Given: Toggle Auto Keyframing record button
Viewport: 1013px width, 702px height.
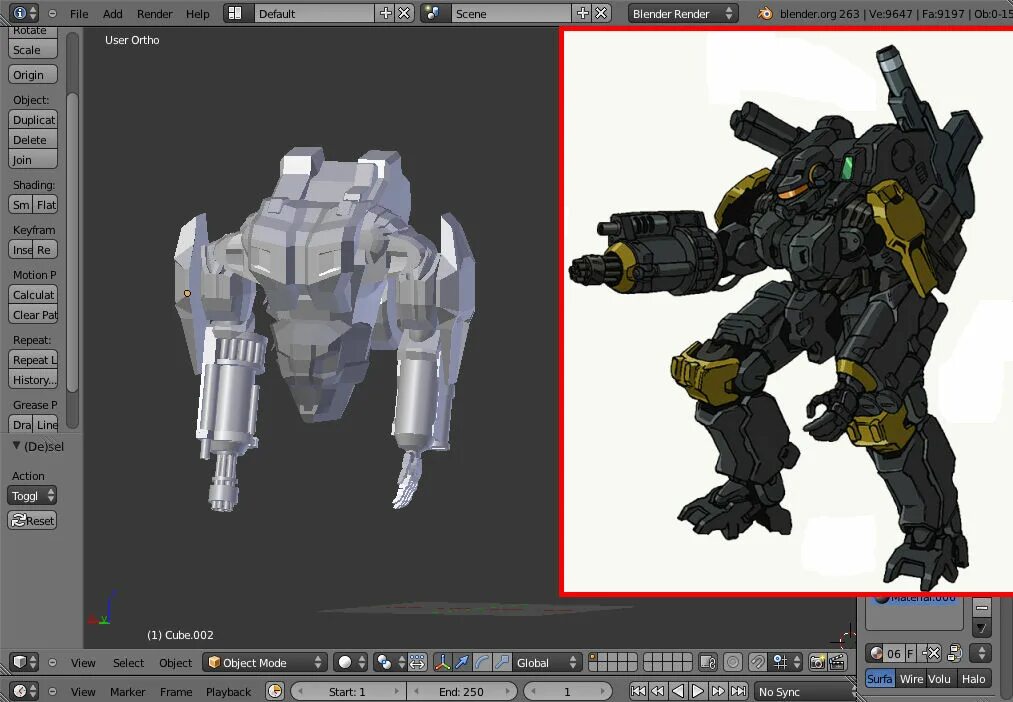Looking at the screenshot, I should (275, 690).
